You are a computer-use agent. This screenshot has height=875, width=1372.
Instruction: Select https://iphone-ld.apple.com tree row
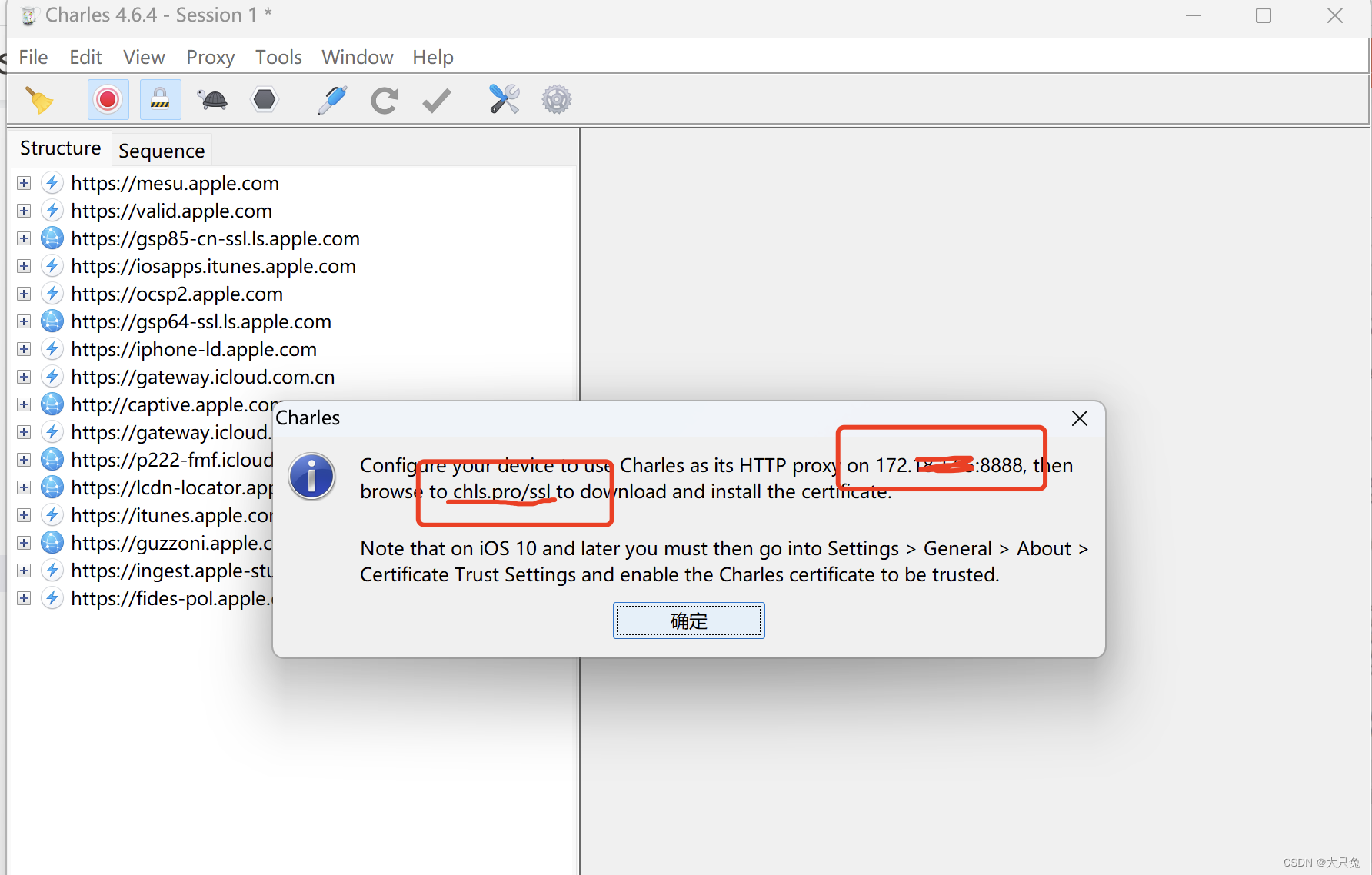(x=194, y=349)
